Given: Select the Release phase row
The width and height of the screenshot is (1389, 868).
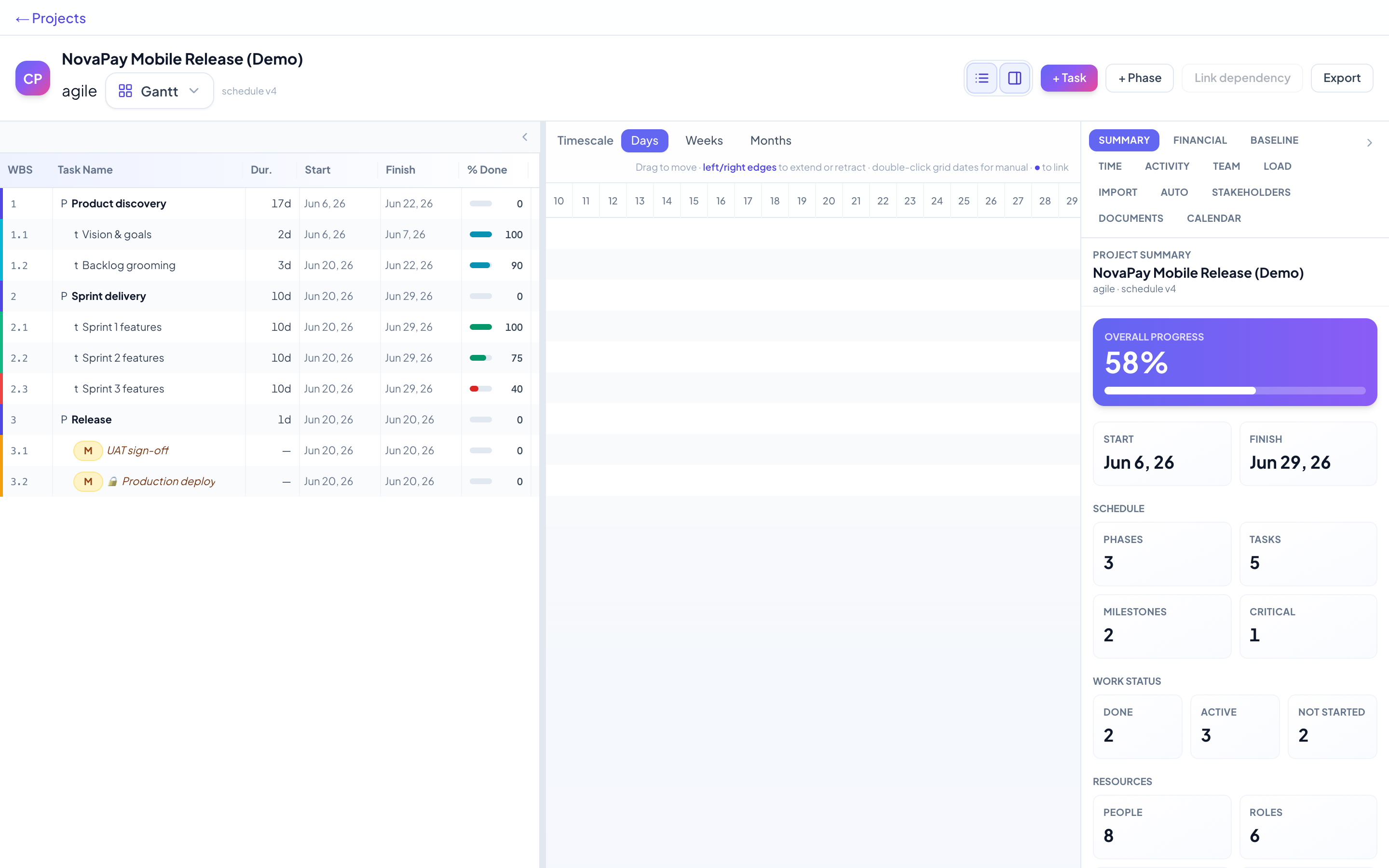Looking at the screenshot, I should [x=270, y=420].
